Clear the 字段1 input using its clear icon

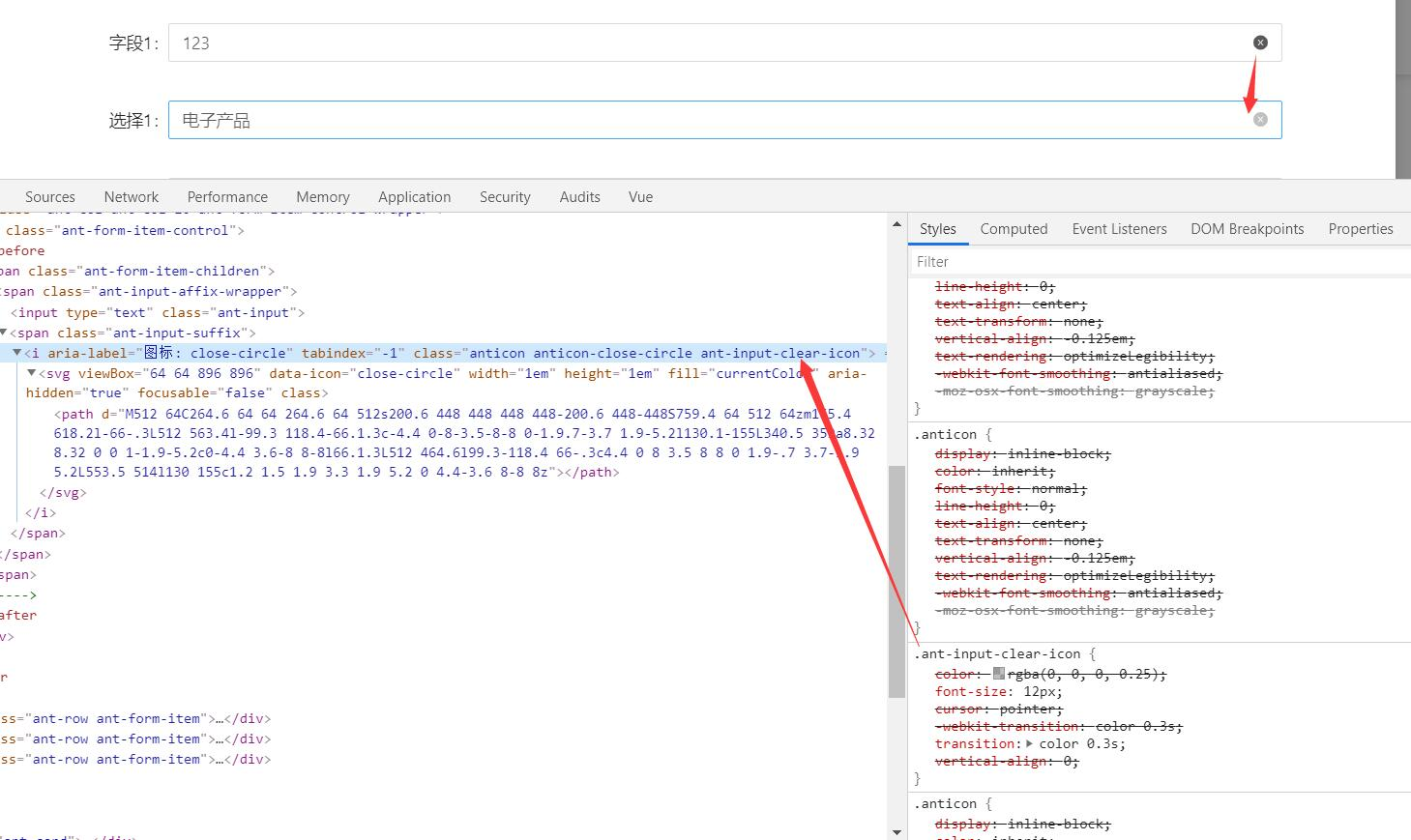1259,42
